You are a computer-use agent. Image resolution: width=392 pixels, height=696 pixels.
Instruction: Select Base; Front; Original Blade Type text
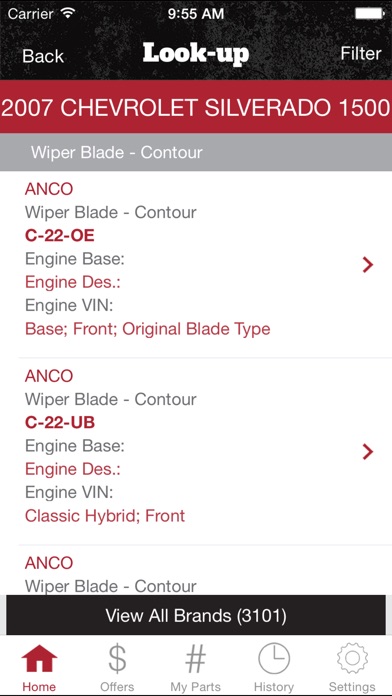pos(147,329)
